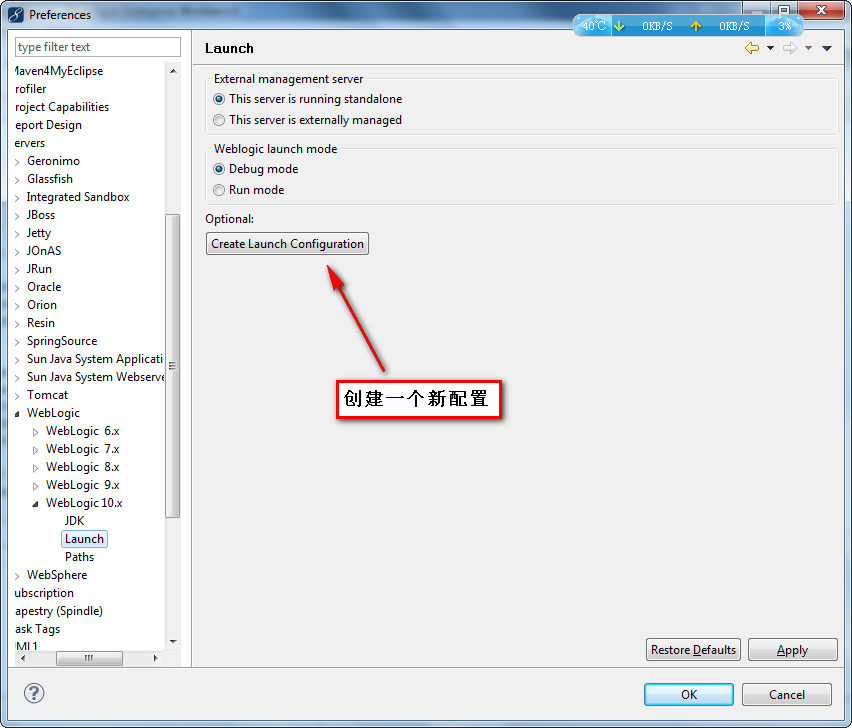Select This server is running standalone
Image resolution: width=852 pixels, height=728 pixels.
[308, 99]
